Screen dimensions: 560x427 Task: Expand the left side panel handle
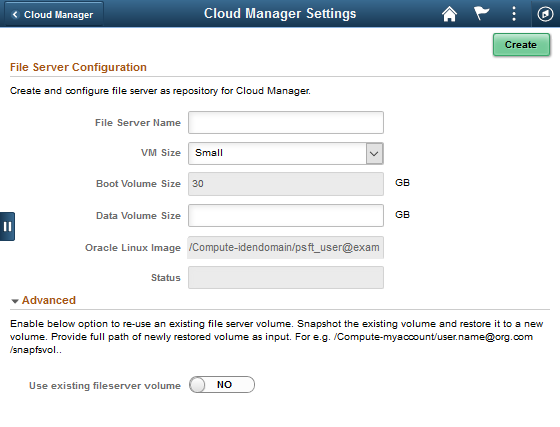7,226
